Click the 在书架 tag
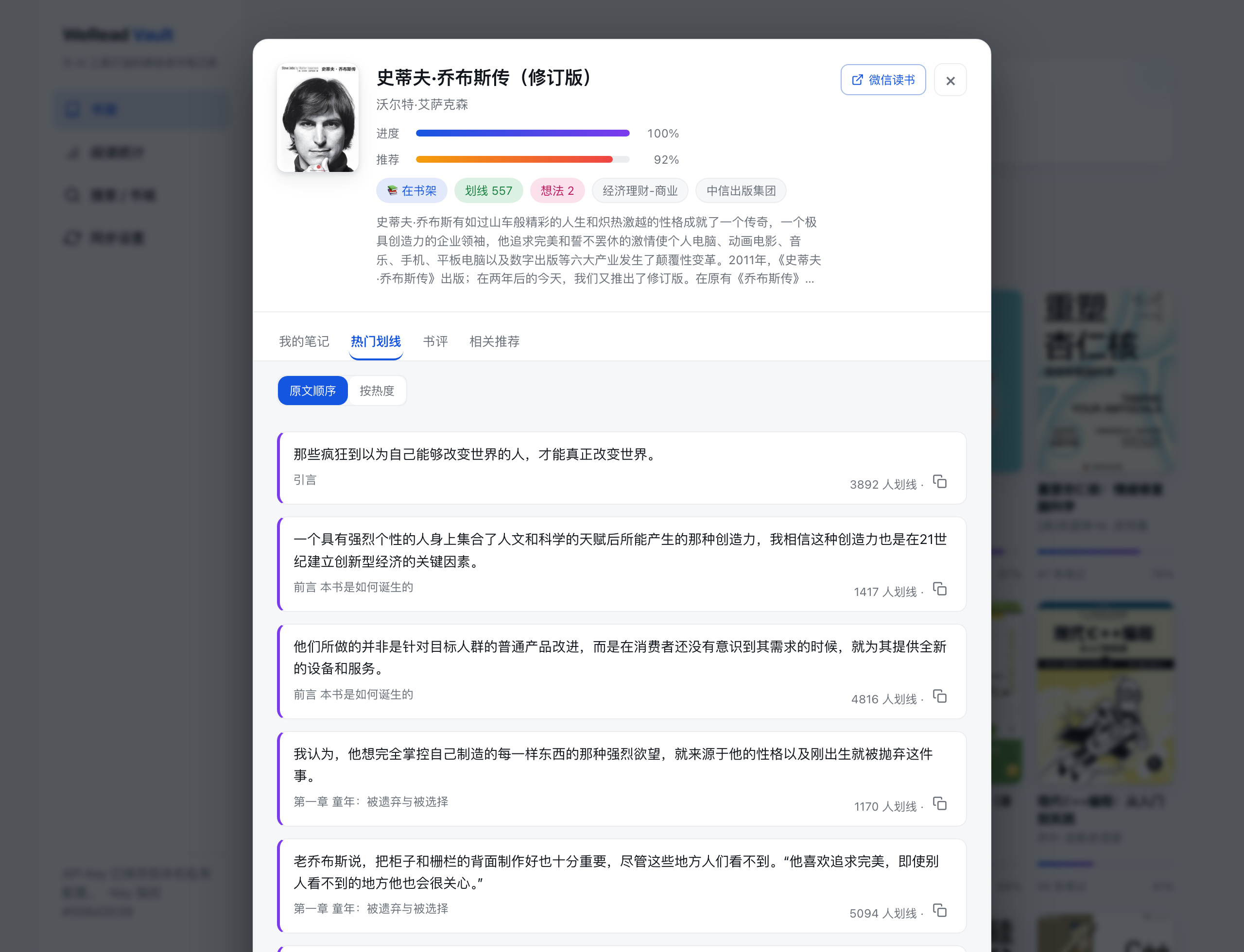This screenshot has width=1244, height=952. click(412, 190)
